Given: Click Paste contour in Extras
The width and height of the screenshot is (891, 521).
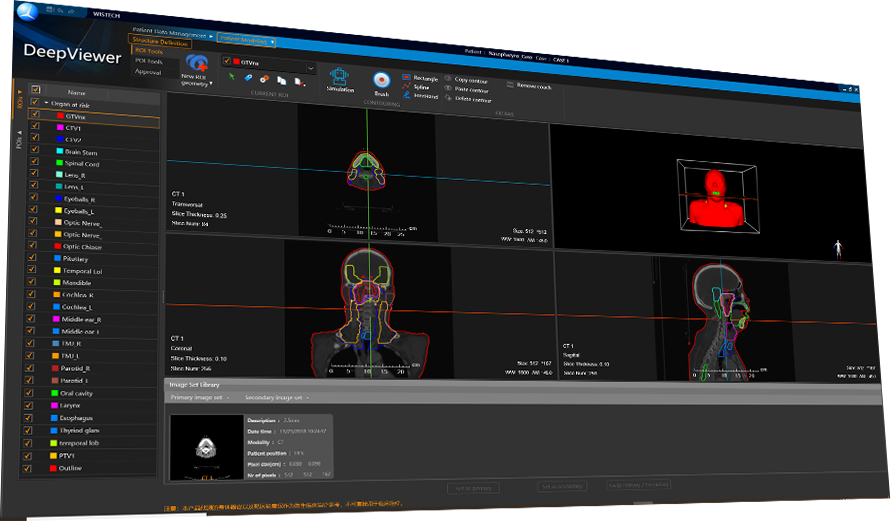Looking at the screenshot, I should 467,89.
